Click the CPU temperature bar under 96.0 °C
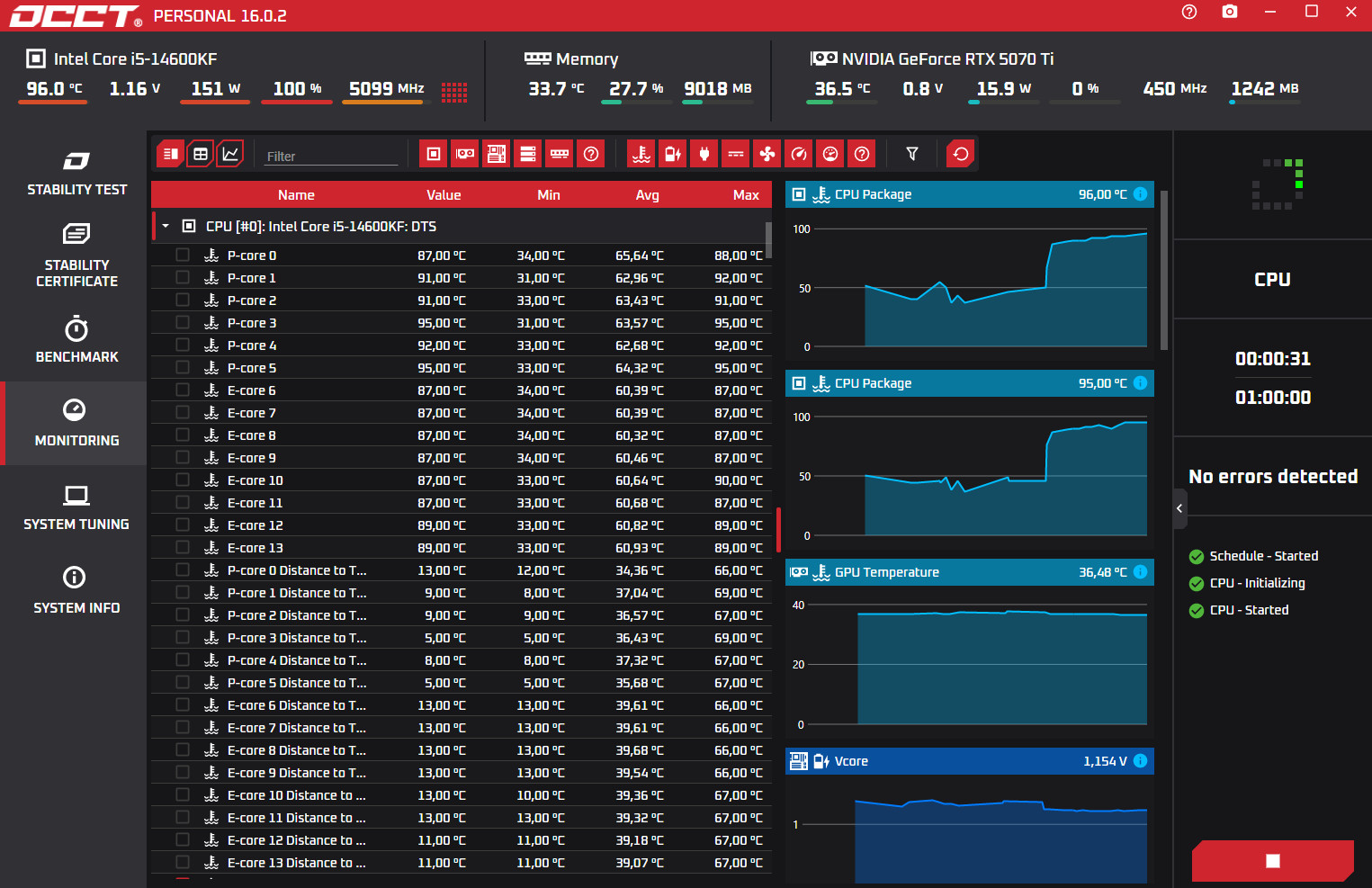The height and width of the screenshot is (888, 1372). [53, 102]
